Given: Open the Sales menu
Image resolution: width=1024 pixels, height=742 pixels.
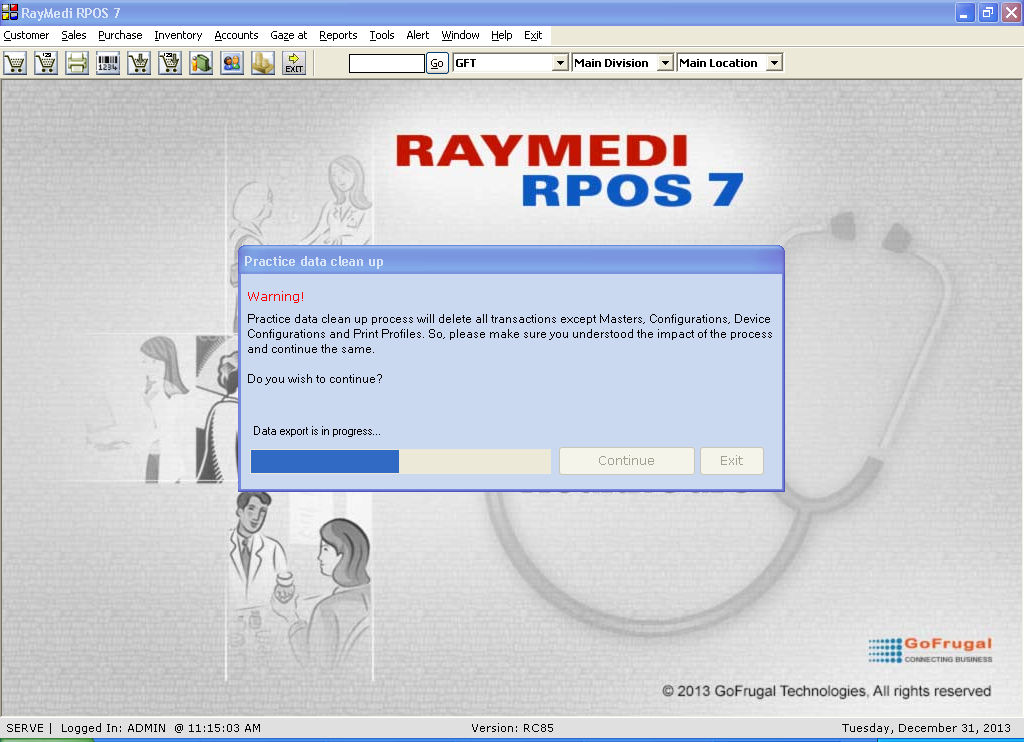Looking at the screenshot, I should click(x=74, y=35).
